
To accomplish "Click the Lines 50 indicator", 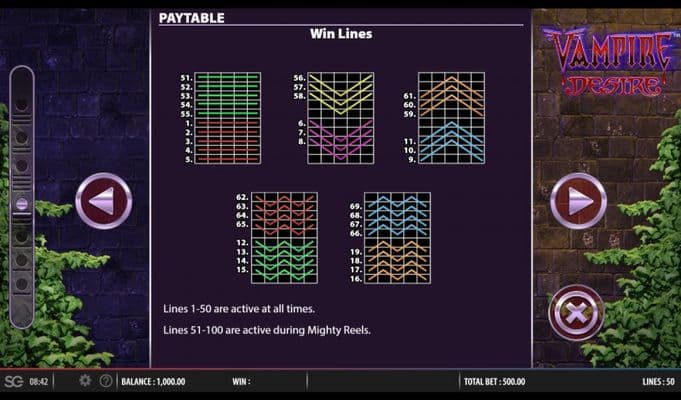I will [x=658, y=381].
